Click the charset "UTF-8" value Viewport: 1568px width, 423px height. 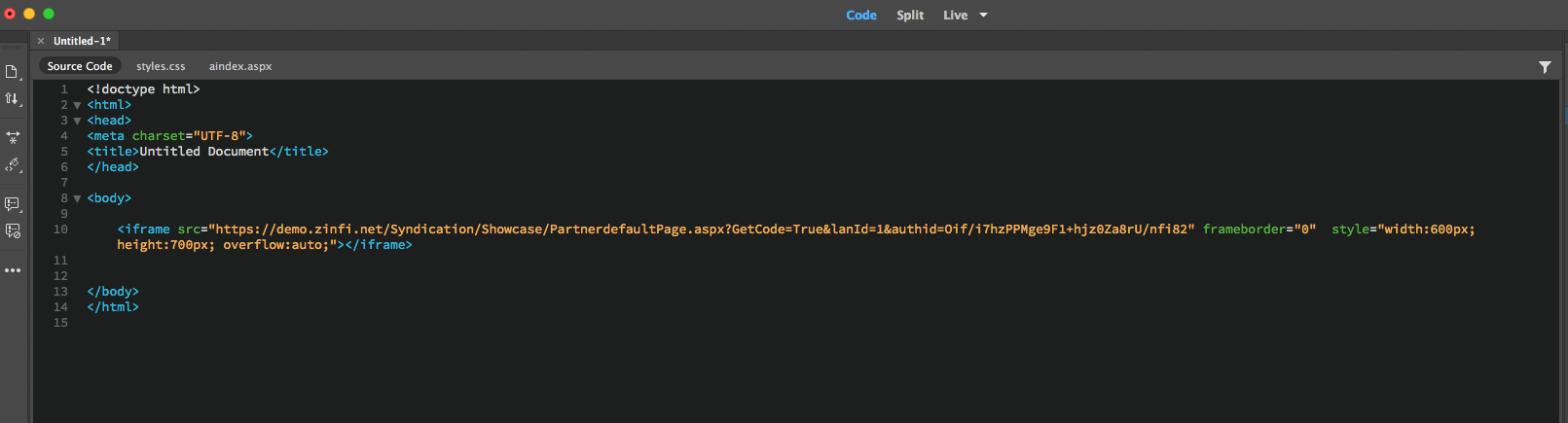pyautogui.click(x=219, y=136)
